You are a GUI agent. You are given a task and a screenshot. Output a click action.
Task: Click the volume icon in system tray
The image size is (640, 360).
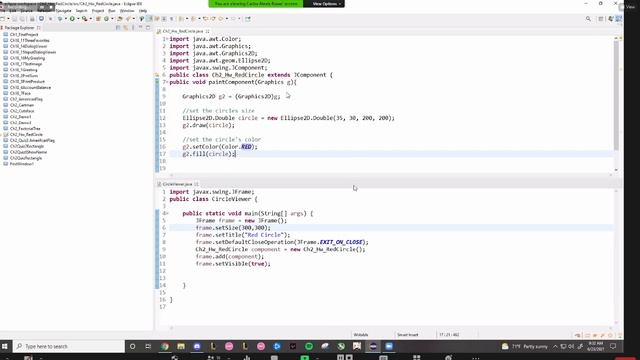[x=571, y=346]
